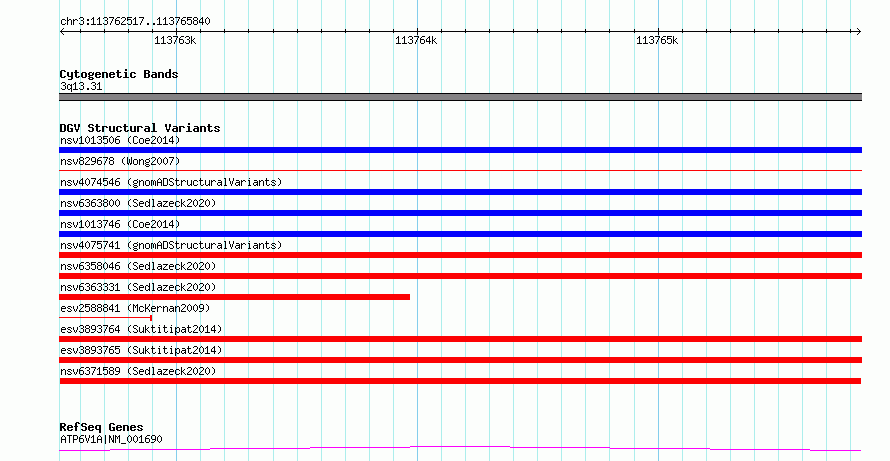Open nsv1013746 (Coe2014) label
This screenshot has height=461, width=890.
click(x=120, y=224)
